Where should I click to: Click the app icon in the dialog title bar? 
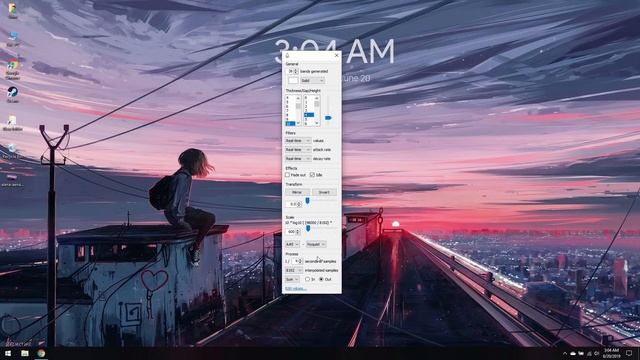click(x=287, y=56)
